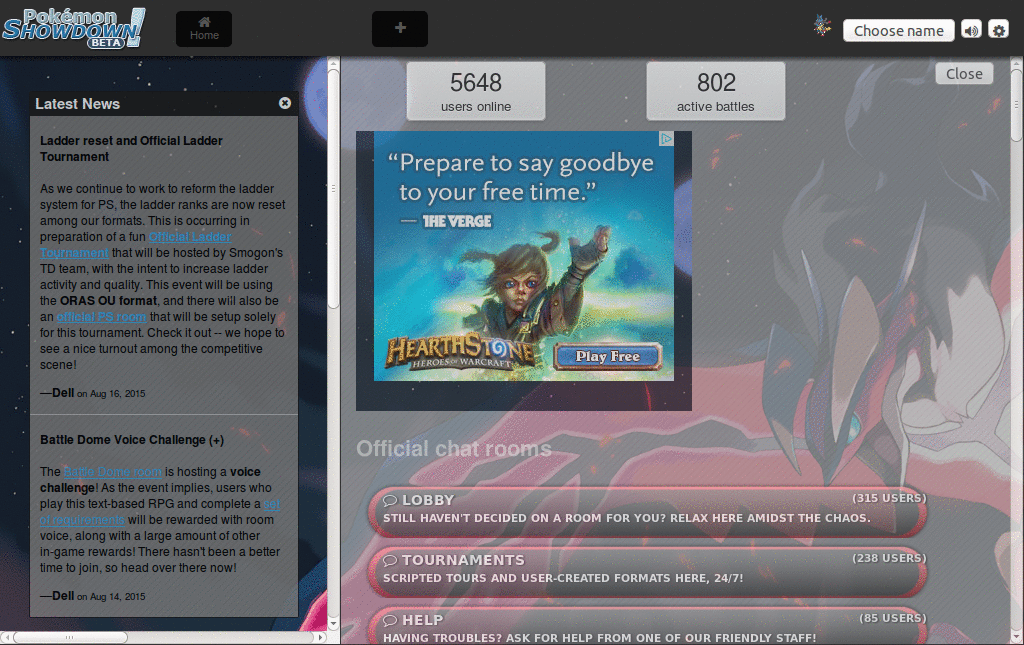Click the 802 active battles counter

coord(716,91)
